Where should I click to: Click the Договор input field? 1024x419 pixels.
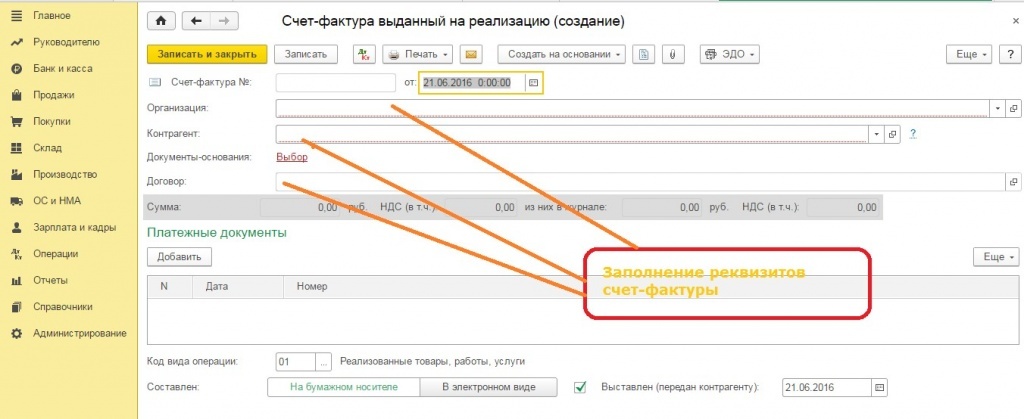tap(640, 182)
